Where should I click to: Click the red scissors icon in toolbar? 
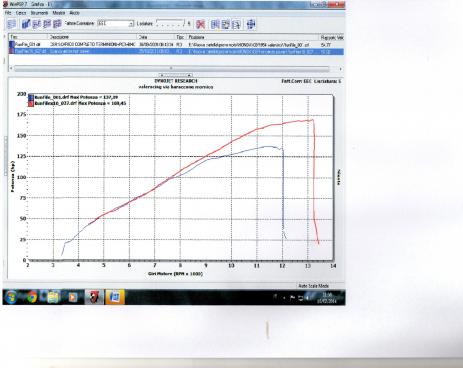(200, 24)
